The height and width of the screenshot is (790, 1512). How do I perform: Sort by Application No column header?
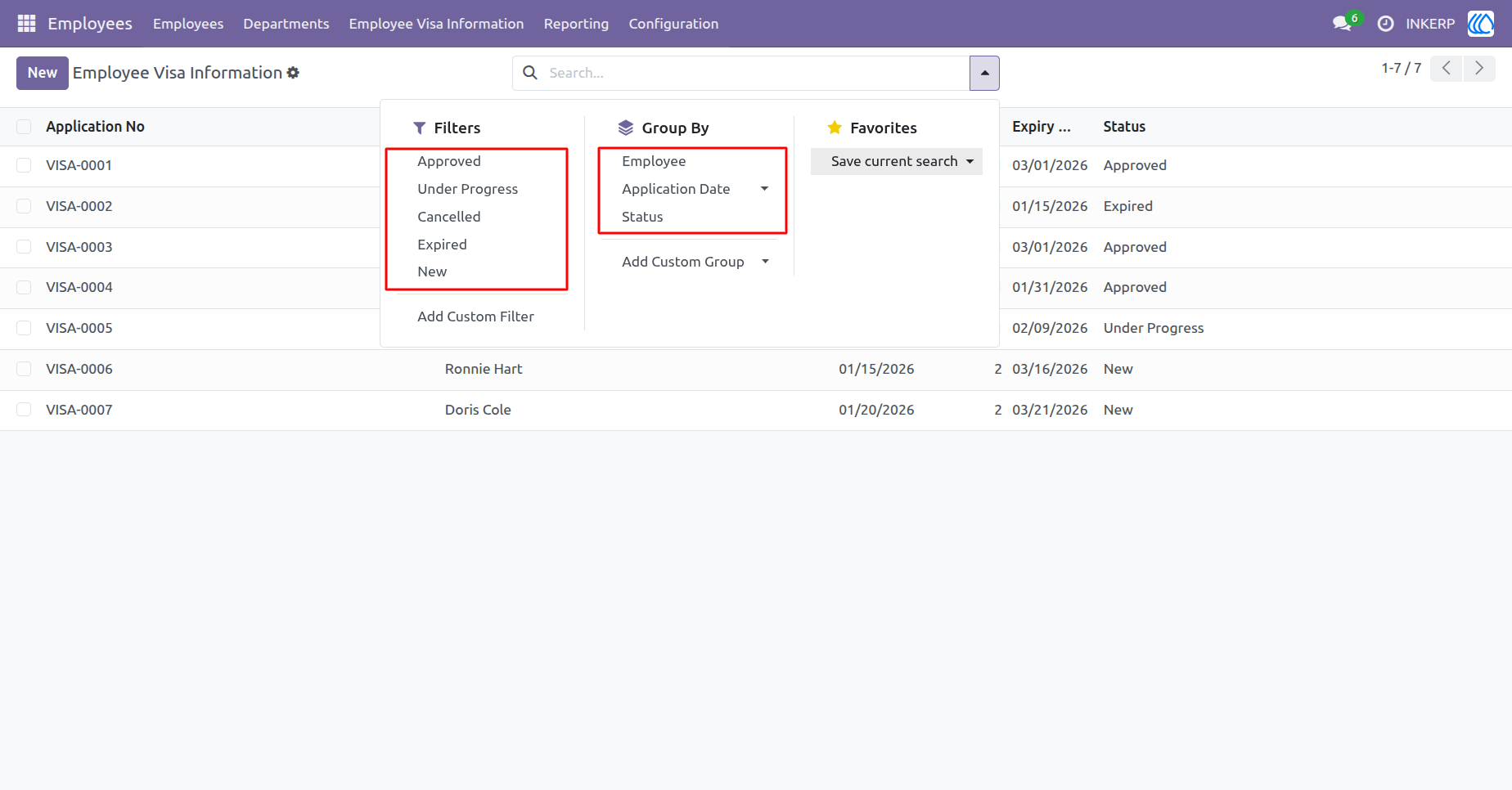[95, 127]
